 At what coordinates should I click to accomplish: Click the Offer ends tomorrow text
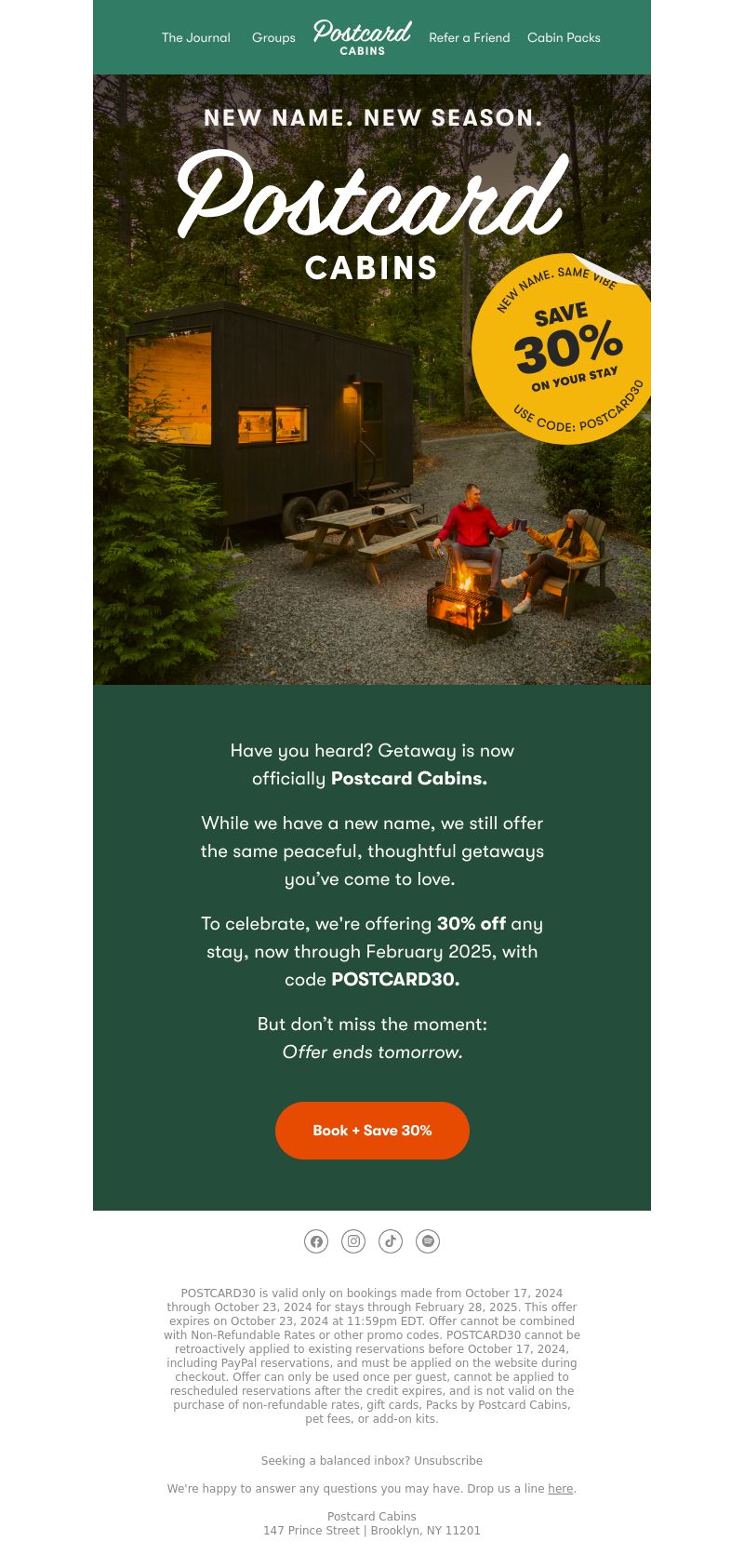click(x=372, y=1052)
